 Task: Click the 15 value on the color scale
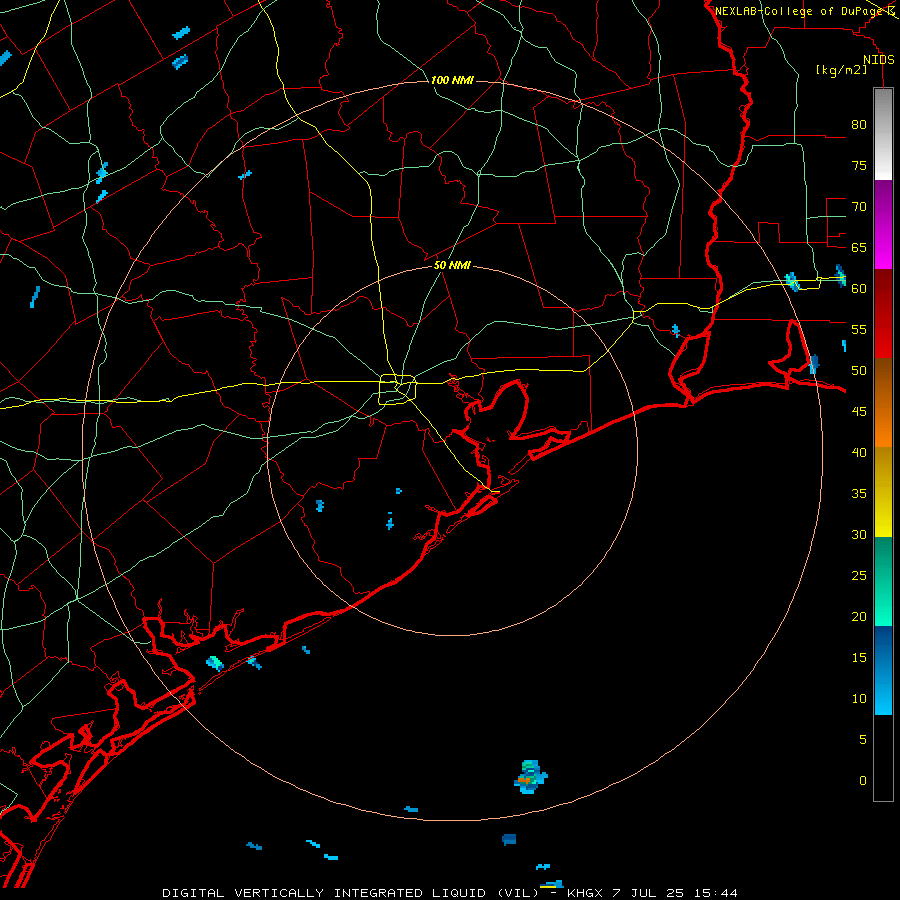859,658
